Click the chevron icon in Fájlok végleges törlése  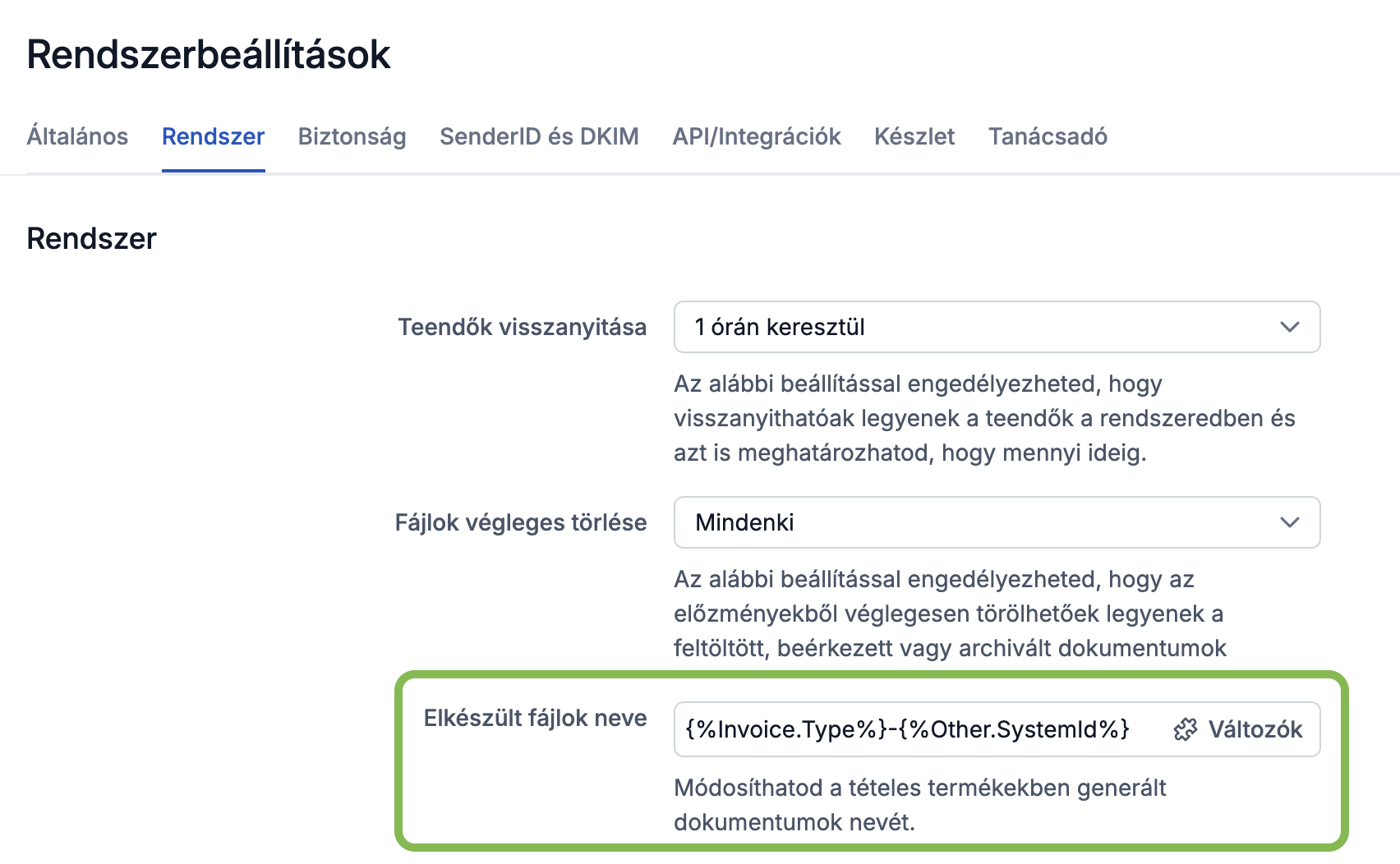[1290, 522]
